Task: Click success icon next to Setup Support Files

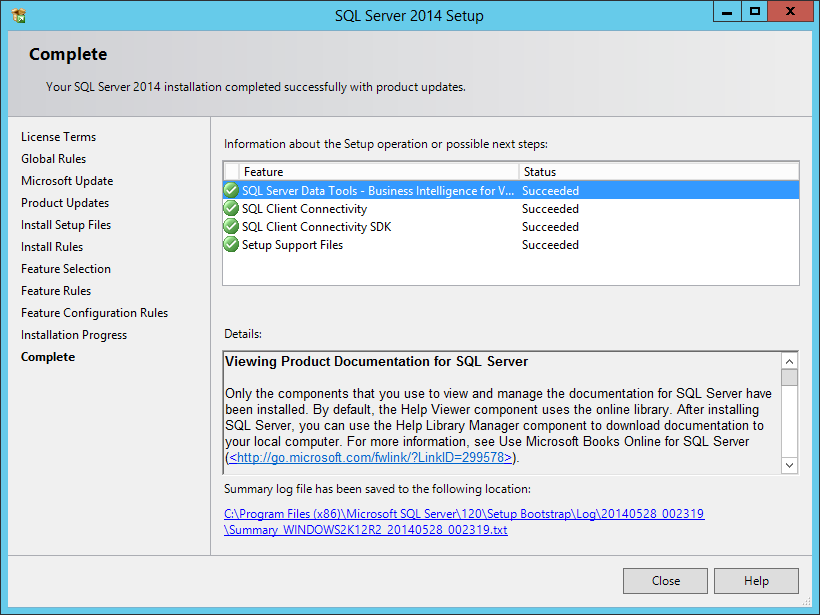Action: coord(230,244)
